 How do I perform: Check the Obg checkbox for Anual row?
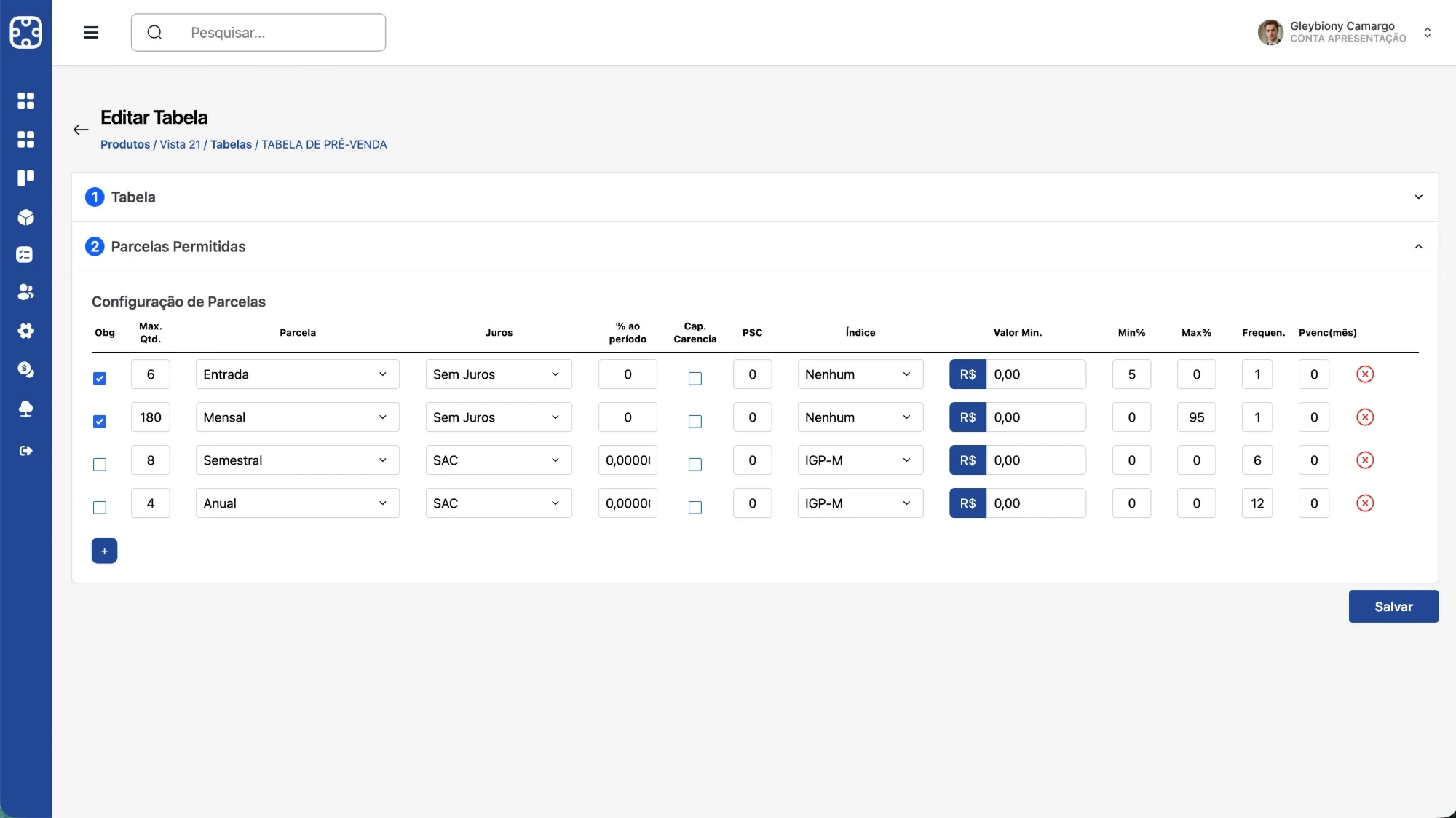[100, 508]
